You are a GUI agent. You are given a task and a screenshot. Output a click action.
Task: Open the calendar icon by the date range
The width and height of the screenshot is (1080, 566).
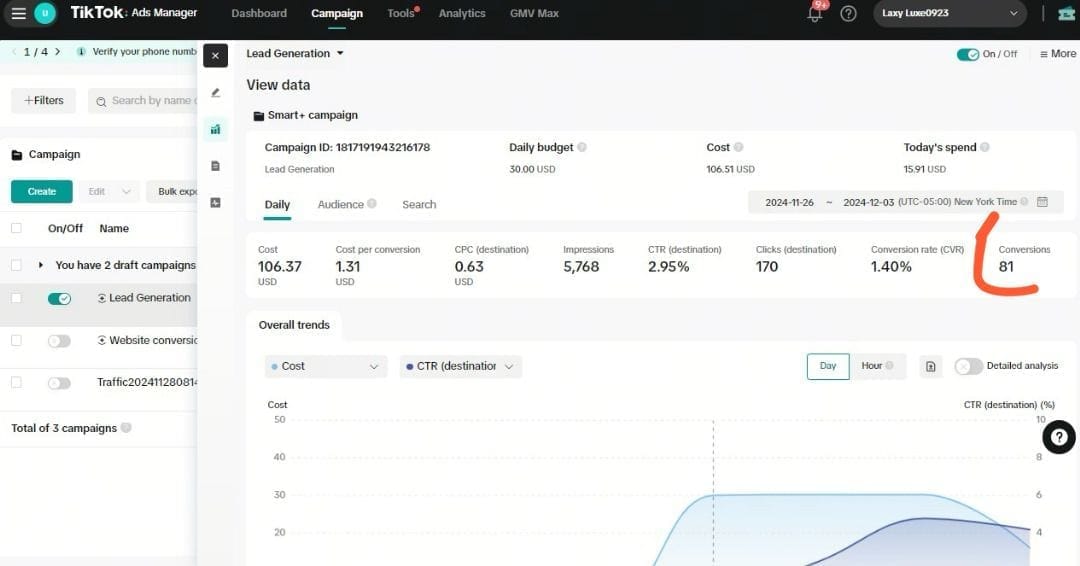[1042, 202]
